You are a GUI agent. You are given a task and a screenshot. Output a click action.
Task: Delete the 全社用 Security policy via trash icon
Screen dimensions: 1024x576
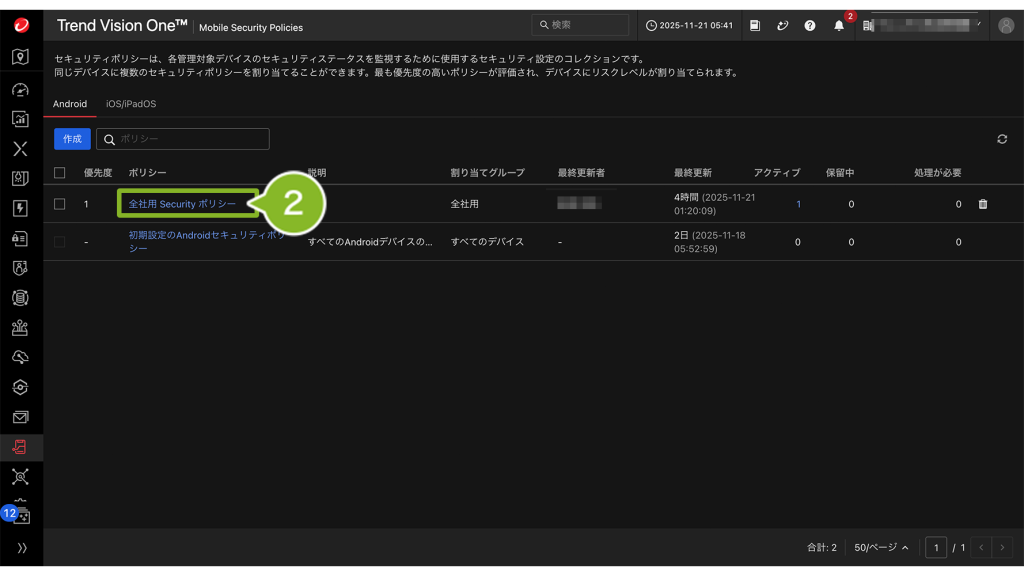[982, 204]
